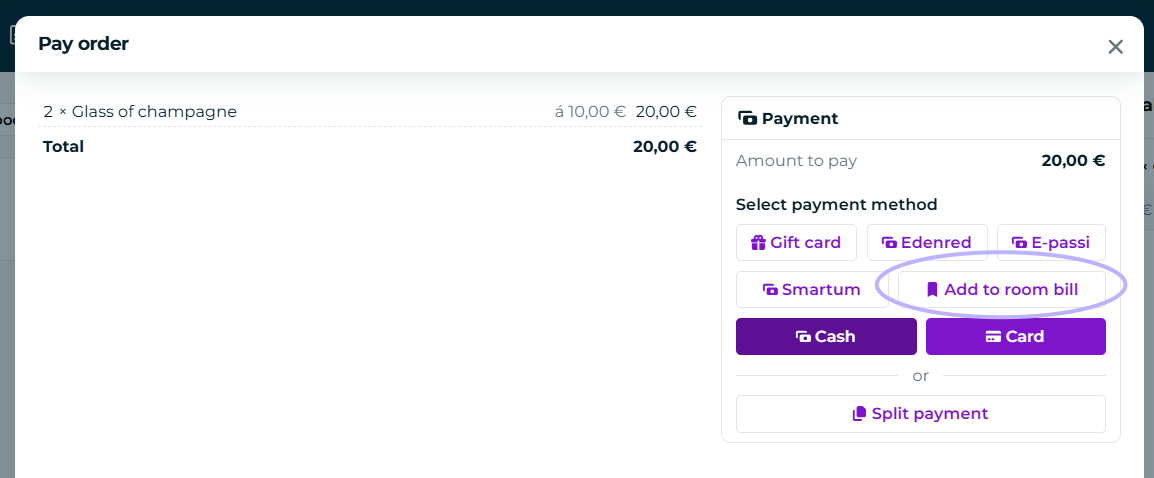This screenshot has width=1154, height=478.
Task: Open Split payment option
Action: click(x=921, y=414)
